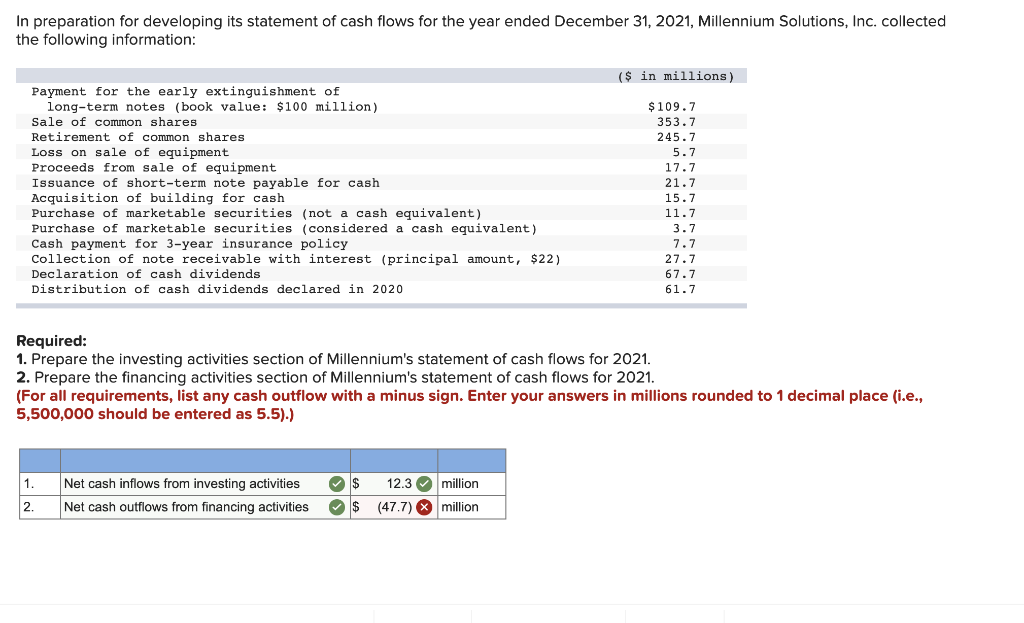Viewport: 1024px width, 623px height.
Task: Click 'Acquisition of building for cash' row
Action: (x=157, y=198)
